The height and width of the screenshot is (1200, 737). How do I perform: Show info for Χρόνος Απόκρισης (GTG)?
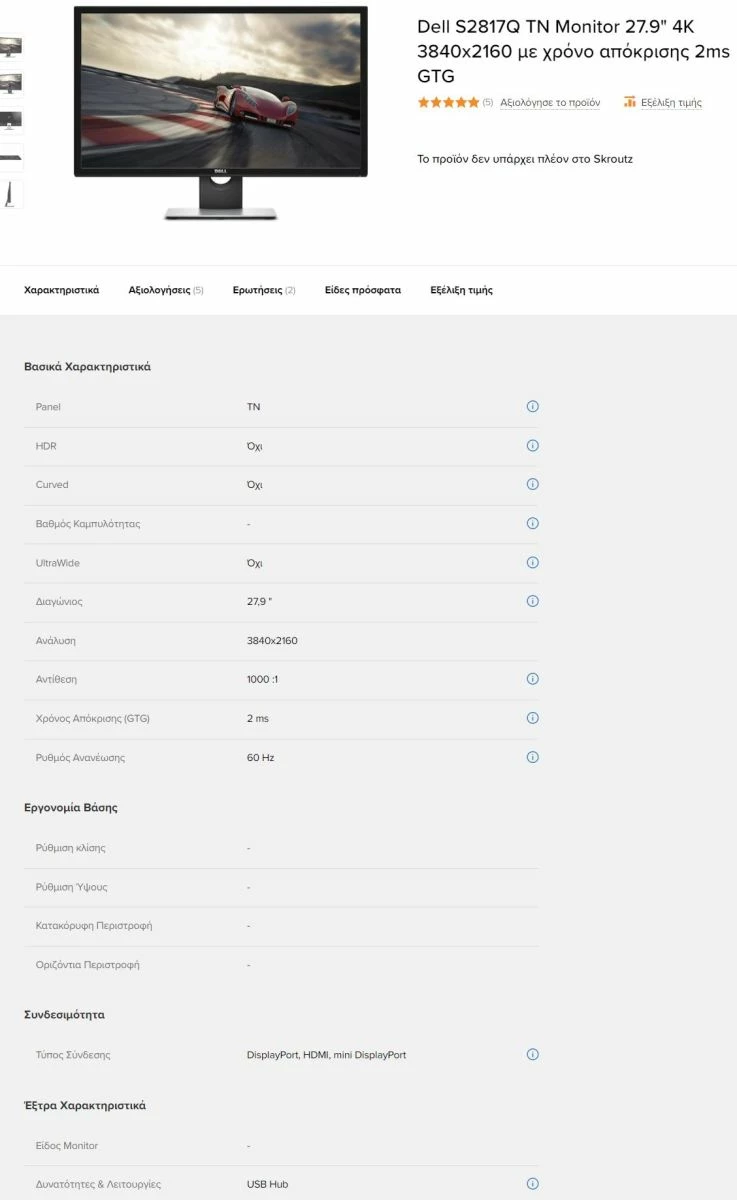(532, 718)
